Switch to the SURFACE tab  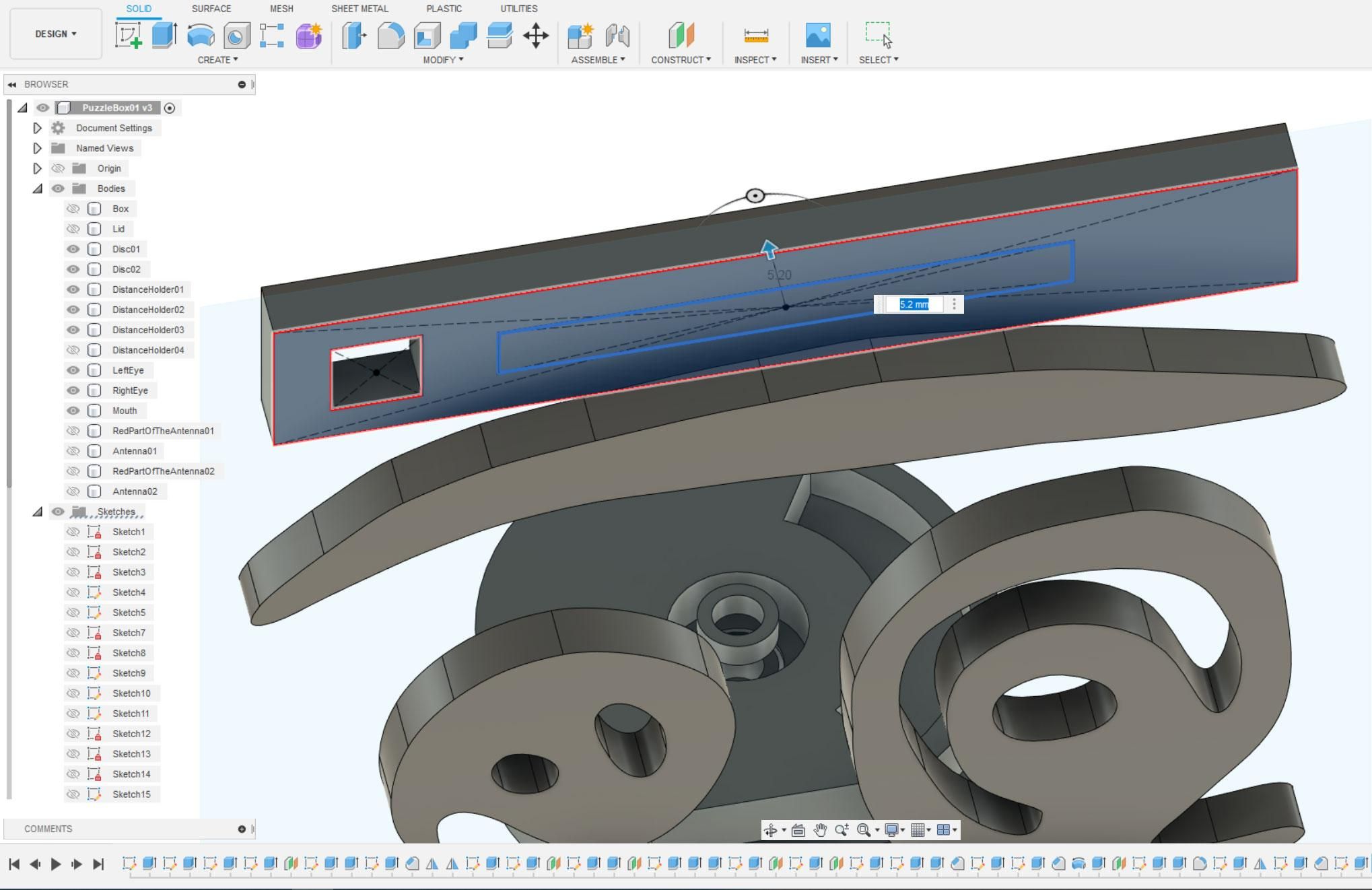coord(211,9)
